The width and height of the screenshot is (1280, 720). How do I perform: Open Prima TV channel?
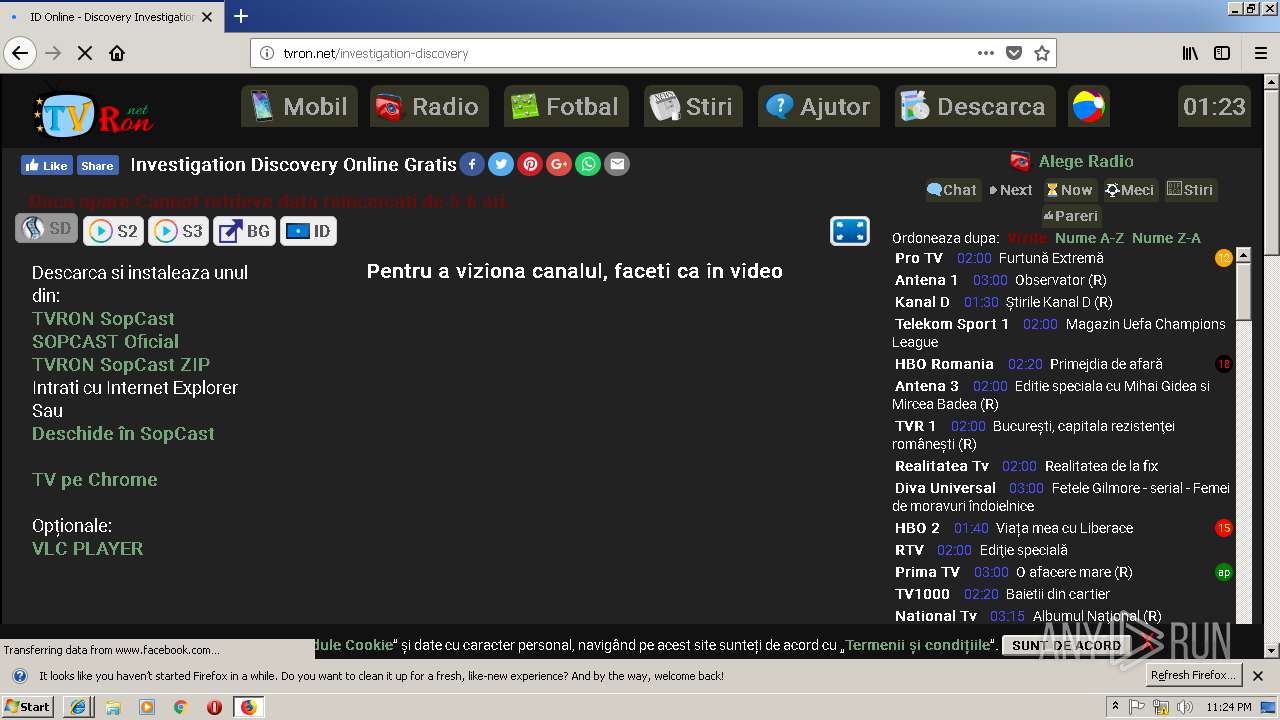tap(927, 572)
